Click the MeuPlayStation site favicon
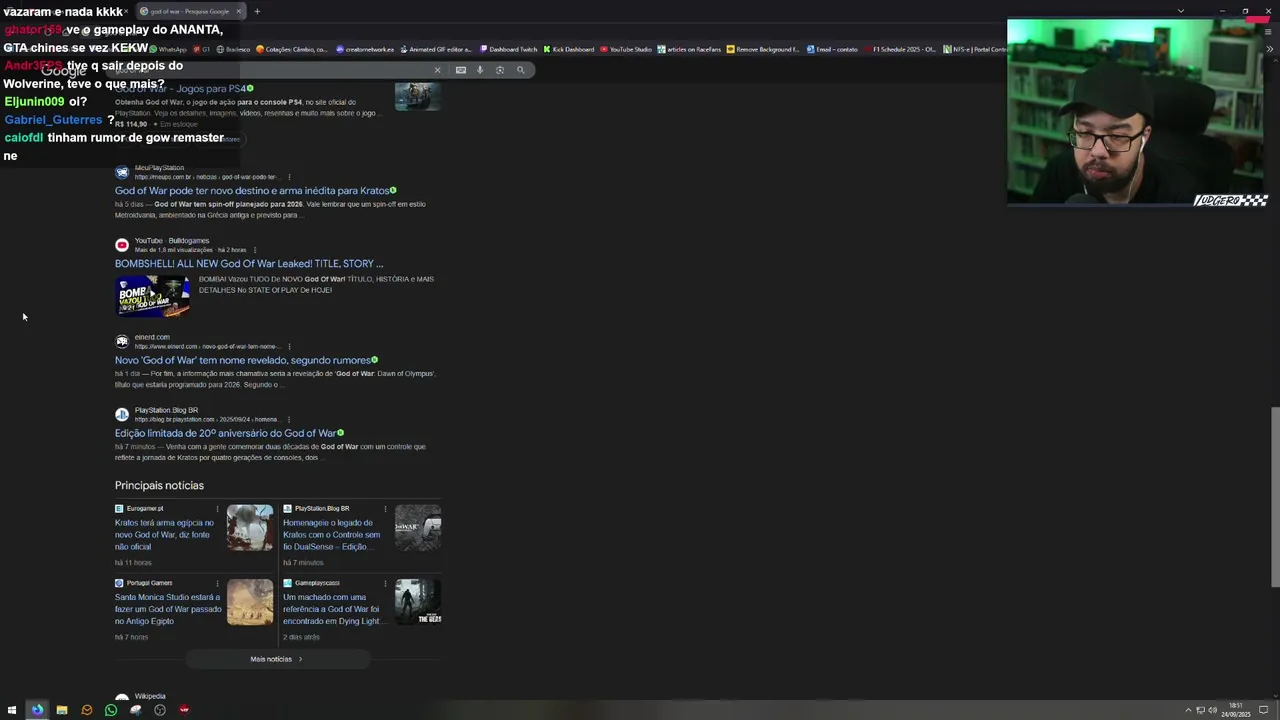The height and width of the screenshot is (720, 1280). pyautogui.click(x=122, y=172)
